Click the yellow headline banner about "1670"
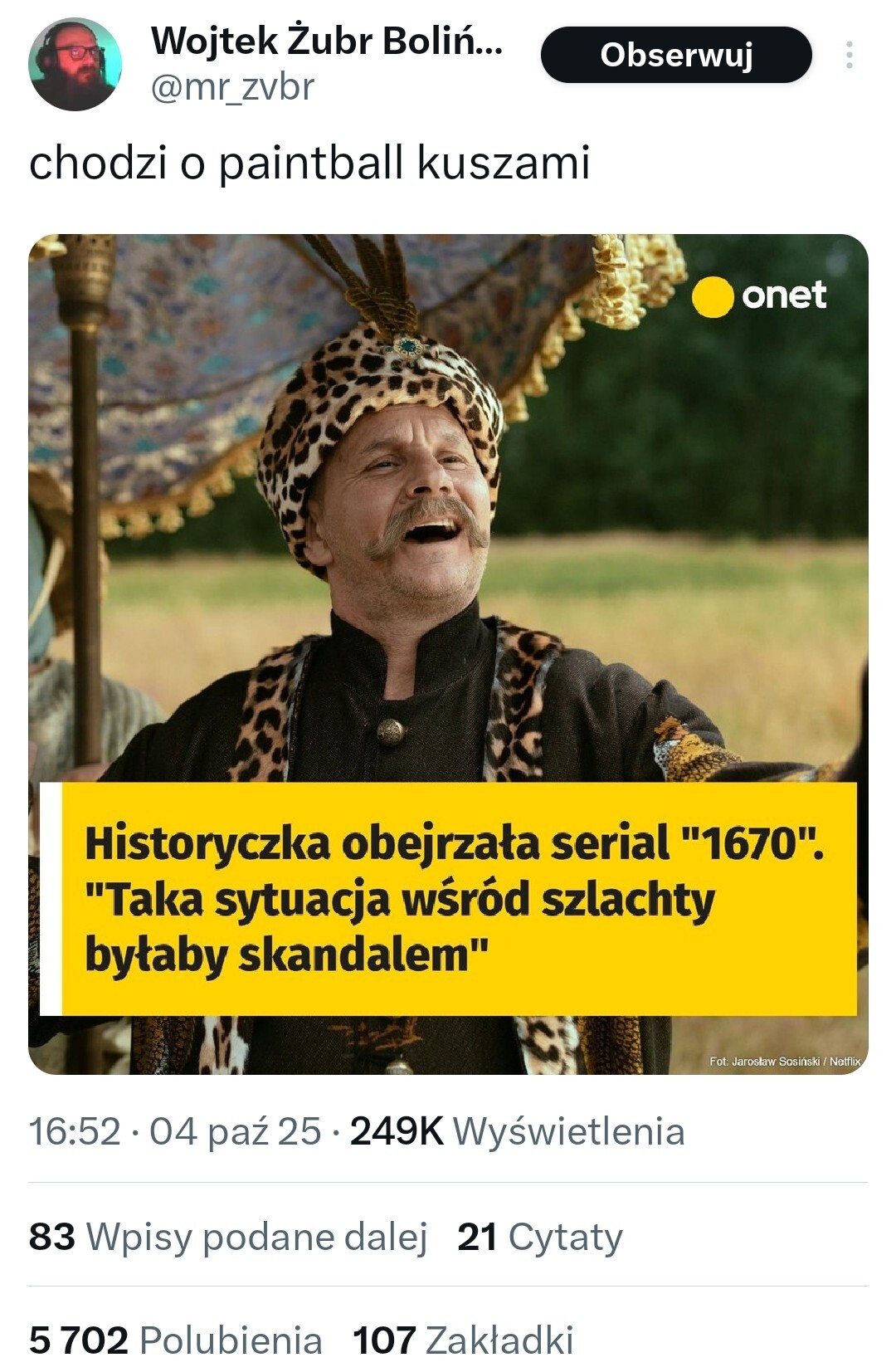Image resolution: width=896 pixels, height=1372 pixels. coord(459,899)
